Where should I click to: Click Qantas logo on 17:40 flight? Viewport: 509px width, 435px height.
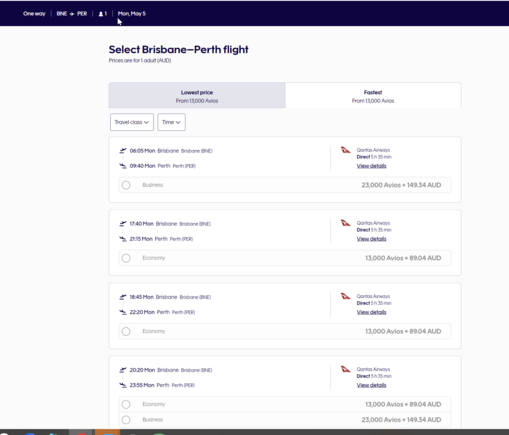(x=345, y=223)
